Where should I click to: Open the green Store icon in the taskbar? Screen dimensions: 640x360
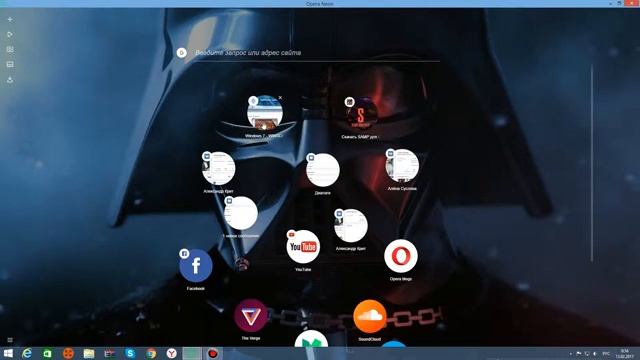tap(47, 353)
